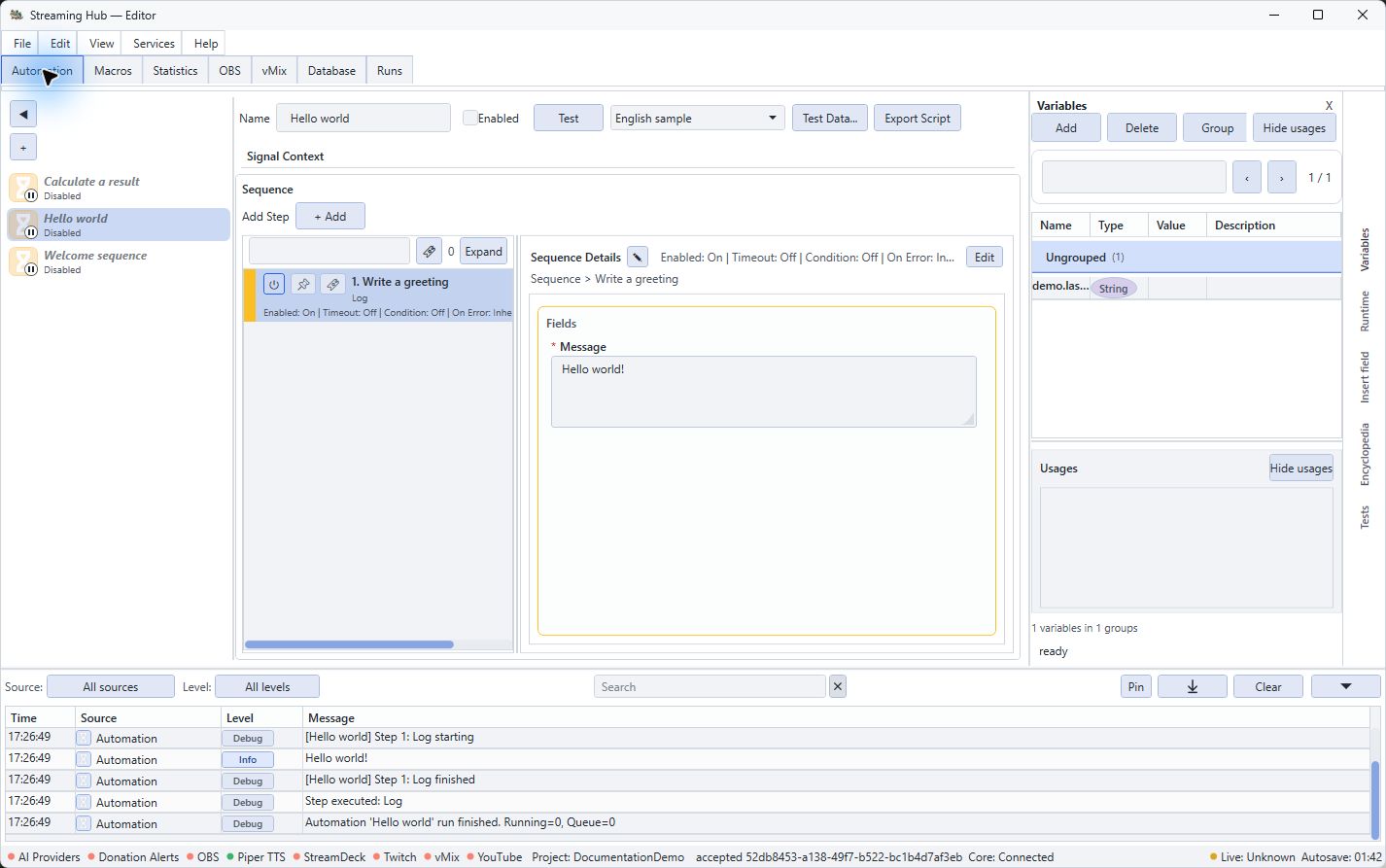Click the Export Script button
This screenshot has width=1386, height=868.
tap(918, 118)
